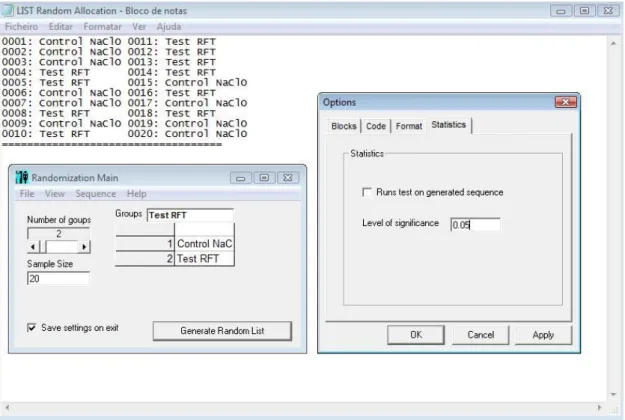
Task: Click group number 1 cell
Action: pyautogui.click(x=145, y=243)
